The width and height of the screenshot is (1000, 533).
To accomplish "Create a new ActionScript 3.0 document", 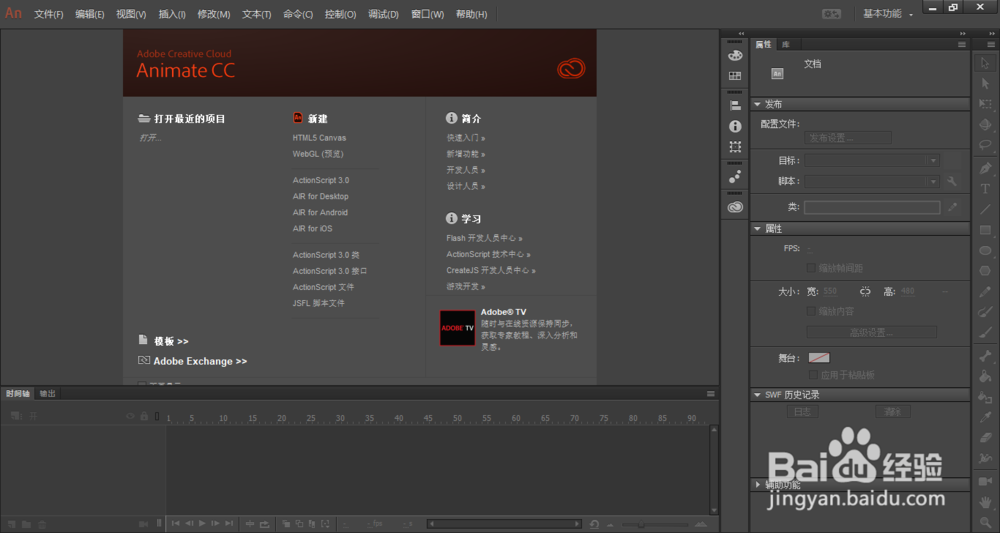I will point(321,180).
